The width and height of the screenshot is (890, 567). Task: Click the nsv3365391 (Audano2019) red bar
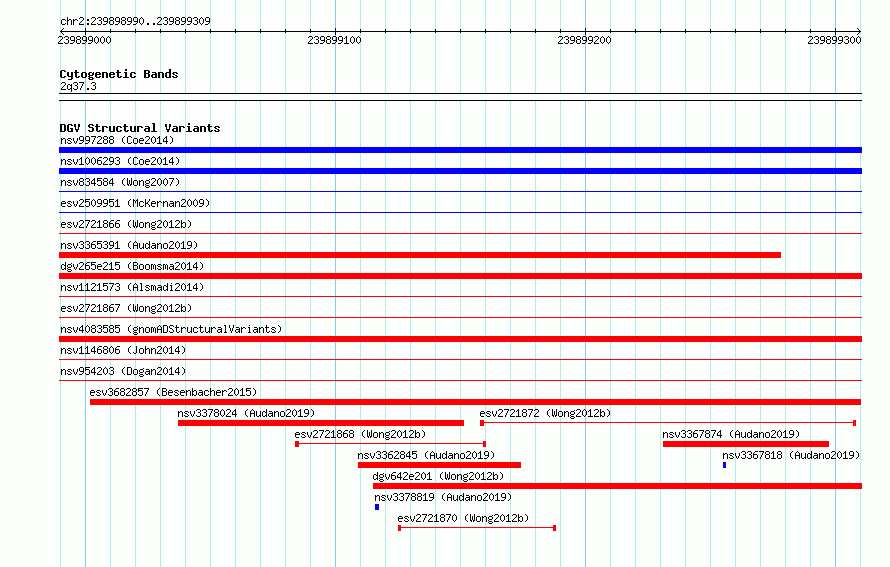(420, 255)
